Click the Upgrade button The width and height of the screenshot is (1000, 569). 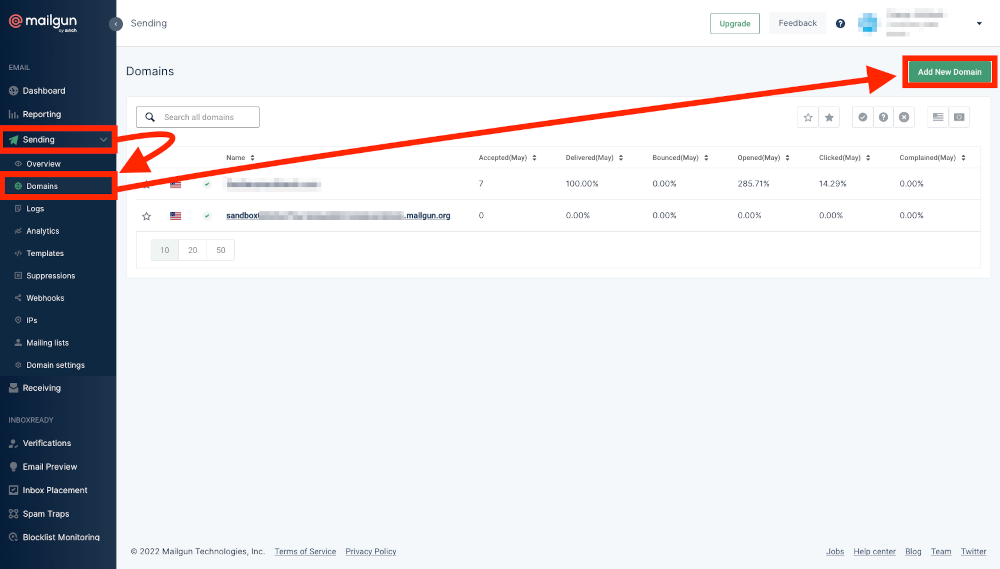pos(735,24)
